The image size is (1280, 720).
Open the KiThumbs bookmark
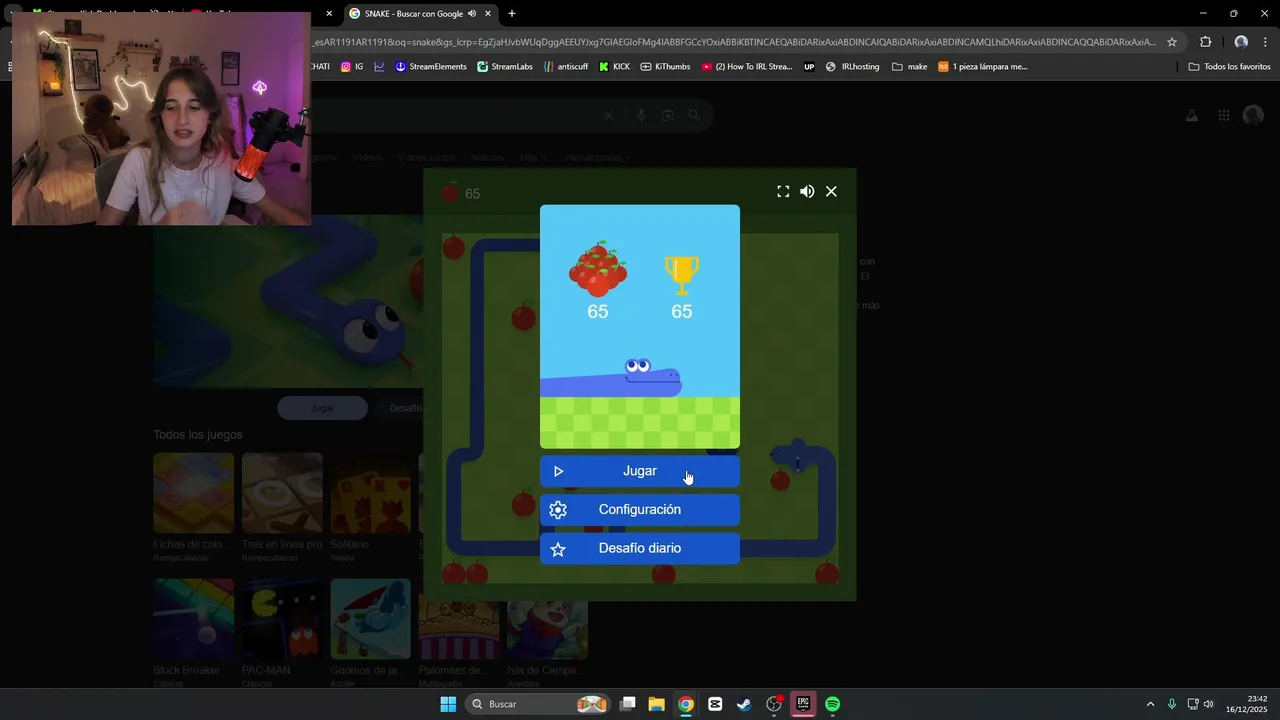[x=665, y=67]
